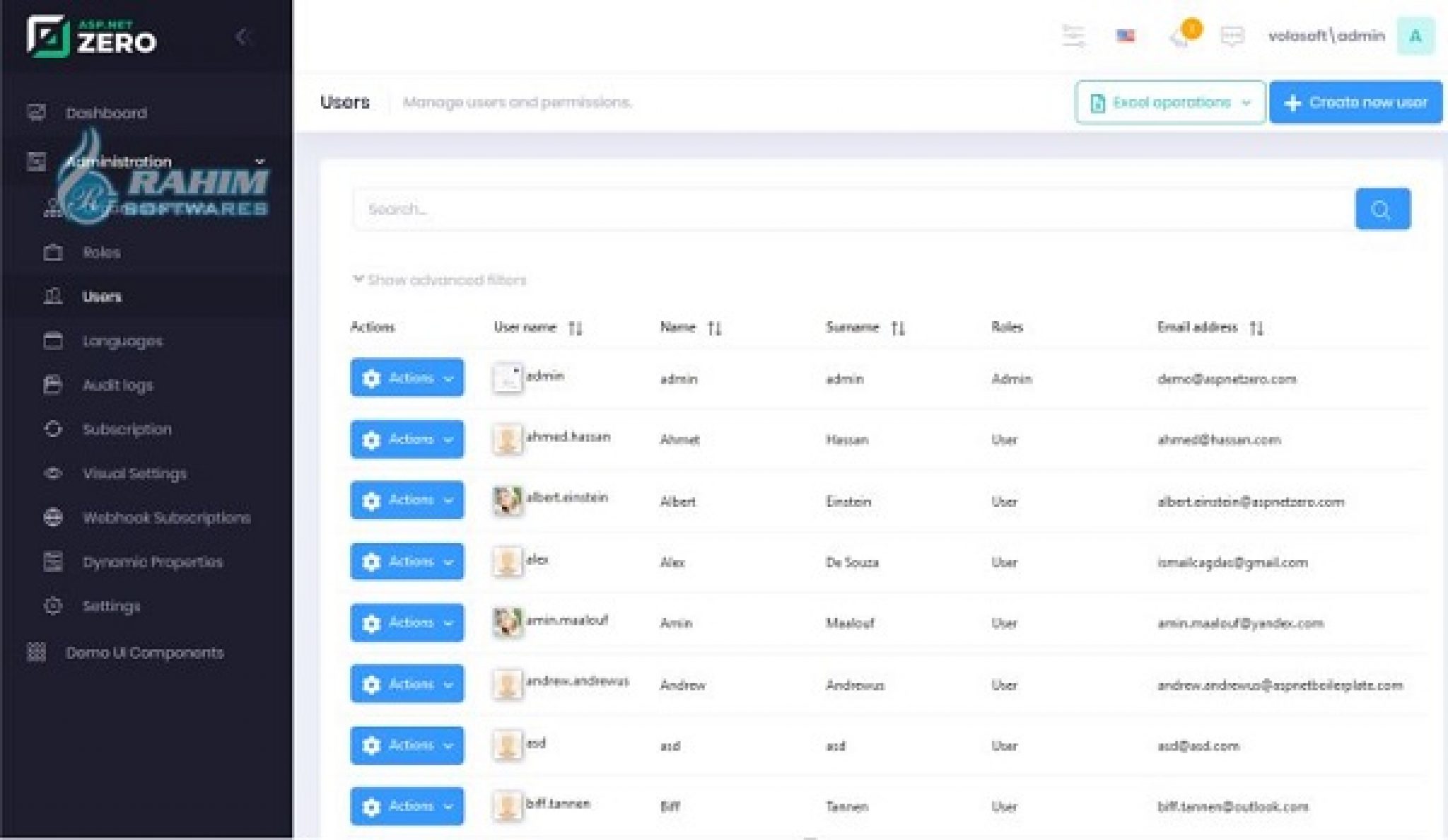The width and height of the screenshot is (1448, 840).
Task: Select the Roles icon in the sidebar
Action: (x=52, y=252)
